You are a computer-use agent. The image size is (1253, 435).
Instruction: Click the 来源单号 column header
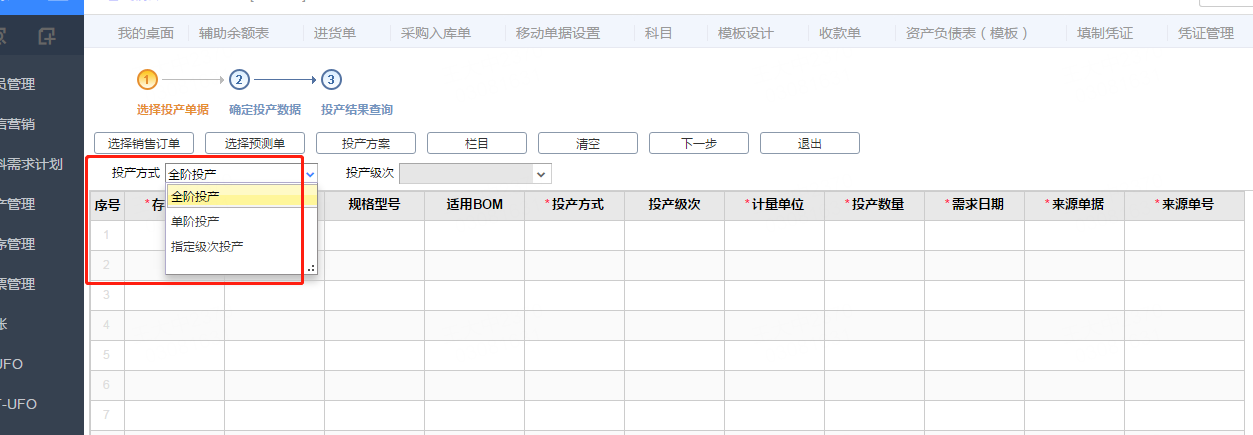(1184, 205)
